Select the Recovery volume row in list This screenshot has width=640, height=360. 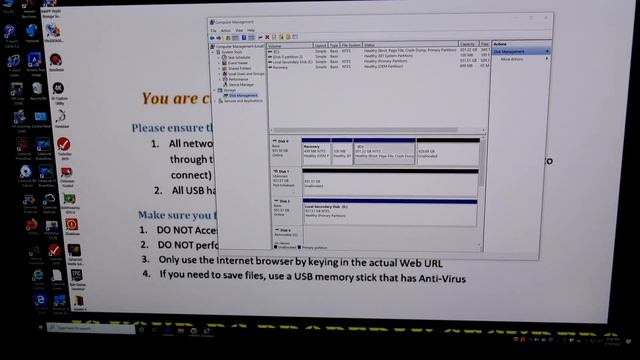point(378,67)
